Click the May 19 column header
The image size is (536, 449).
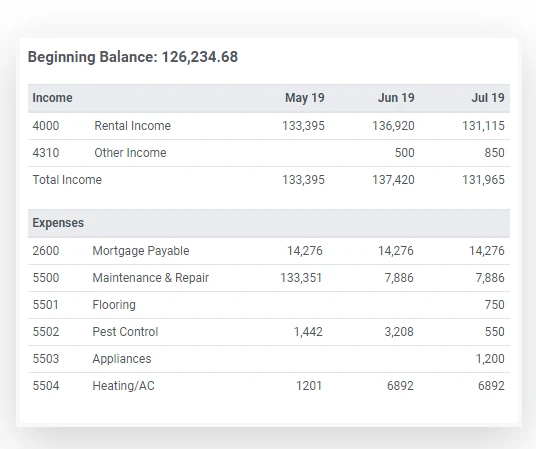(305, 98)
